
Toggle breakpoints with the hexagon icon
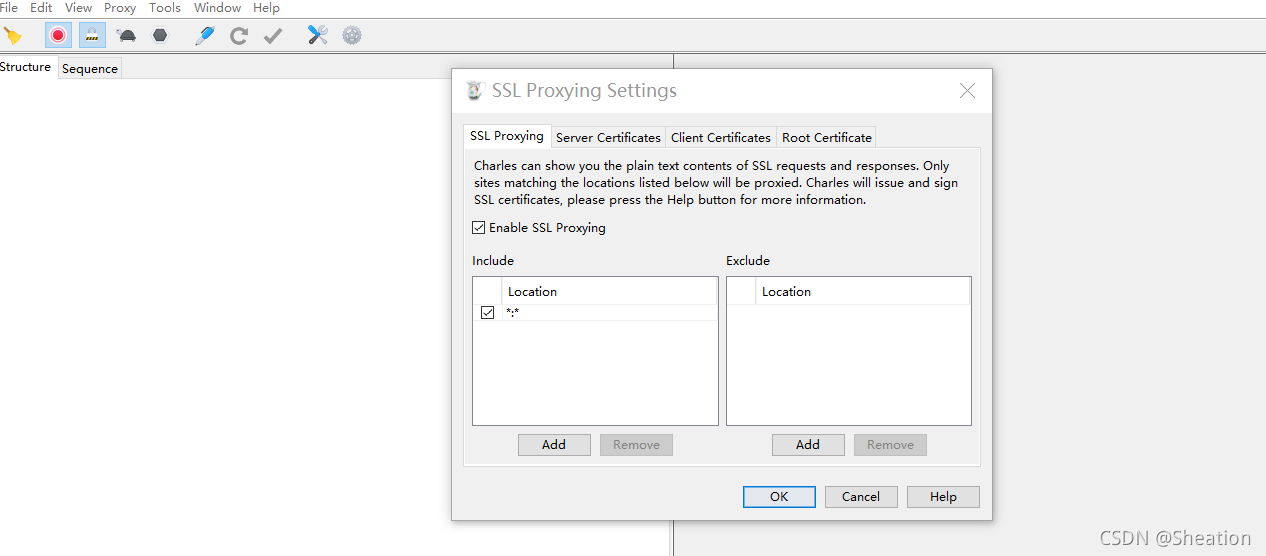(x=160, y=36)
